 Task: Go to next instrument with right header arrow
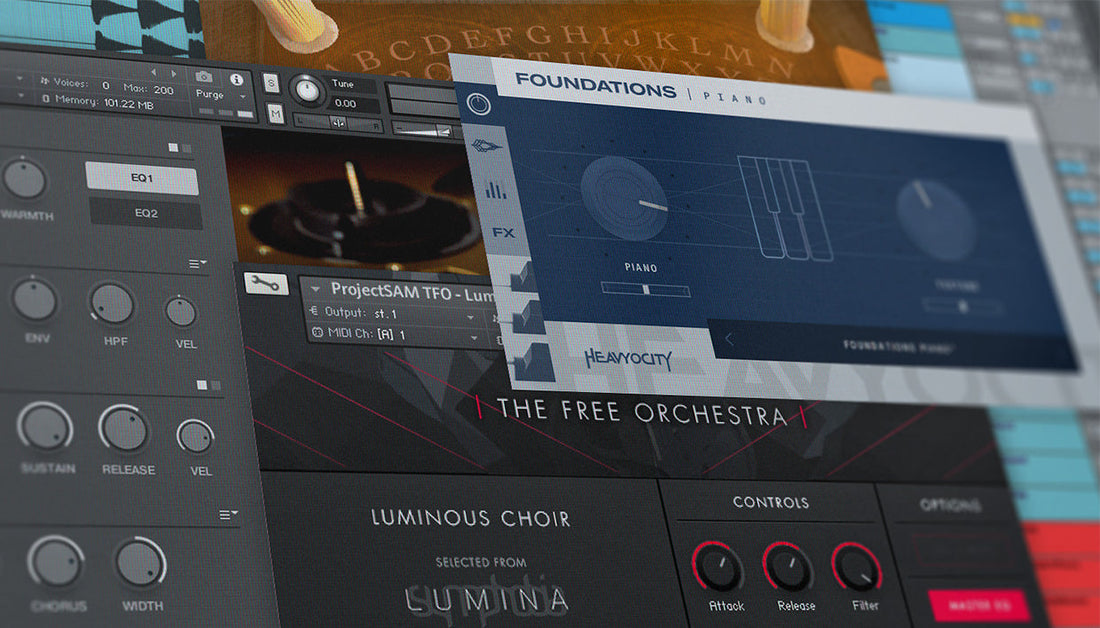(174, 74)
